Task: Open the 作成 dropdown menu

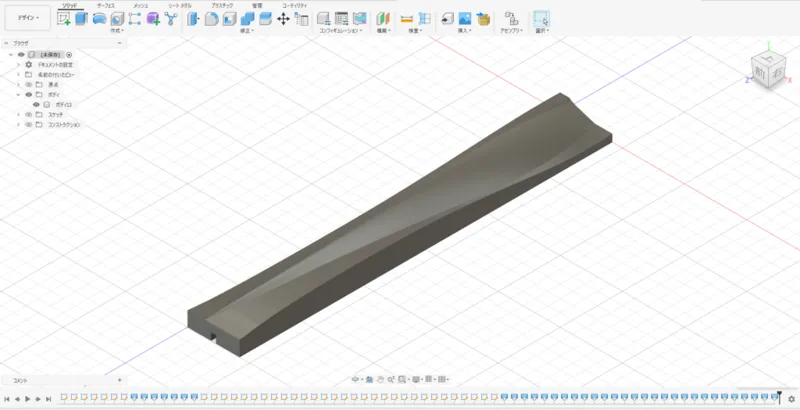Action: pyautogui.click(x=117, y=31)
